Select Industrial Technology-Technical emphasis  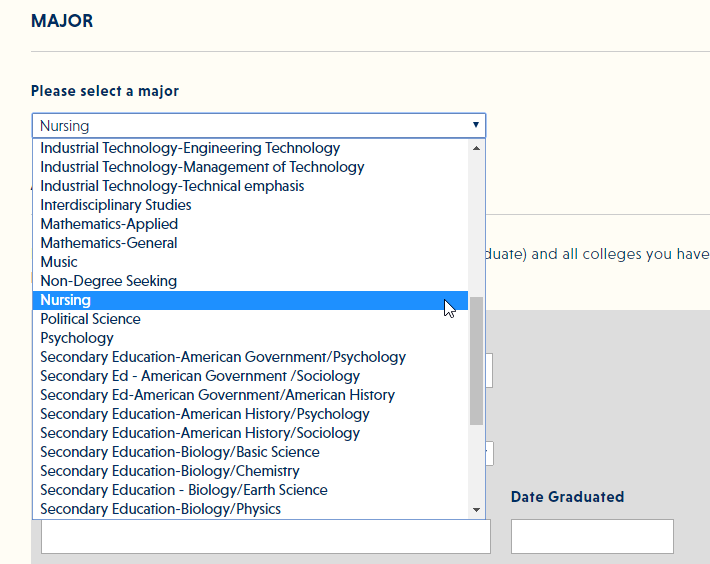point(172,186)
